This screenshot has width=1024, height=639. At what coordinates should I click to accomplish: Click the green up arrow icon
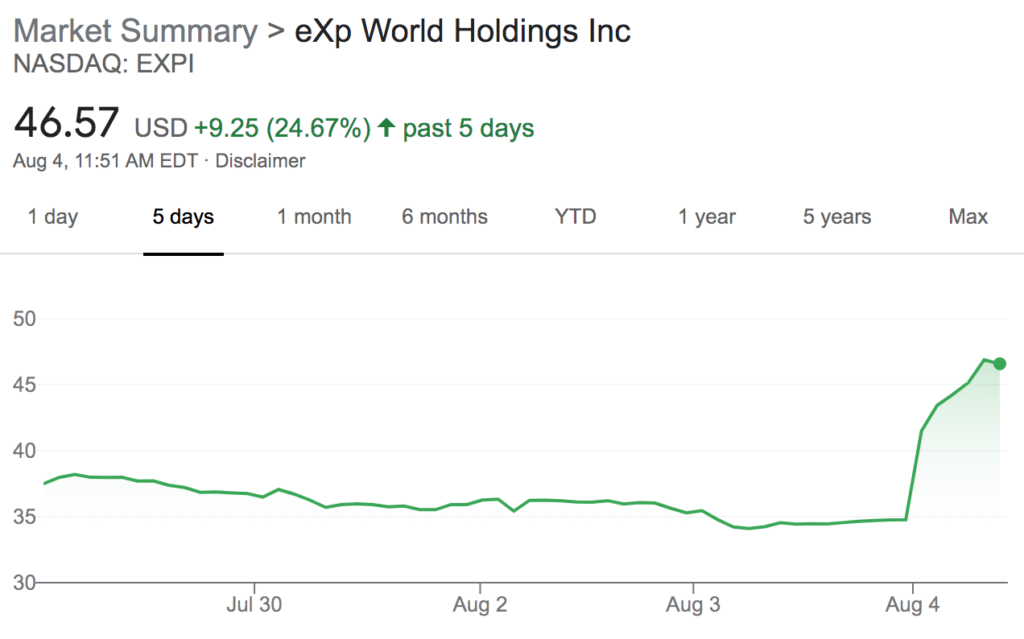(x=387, y=127)
